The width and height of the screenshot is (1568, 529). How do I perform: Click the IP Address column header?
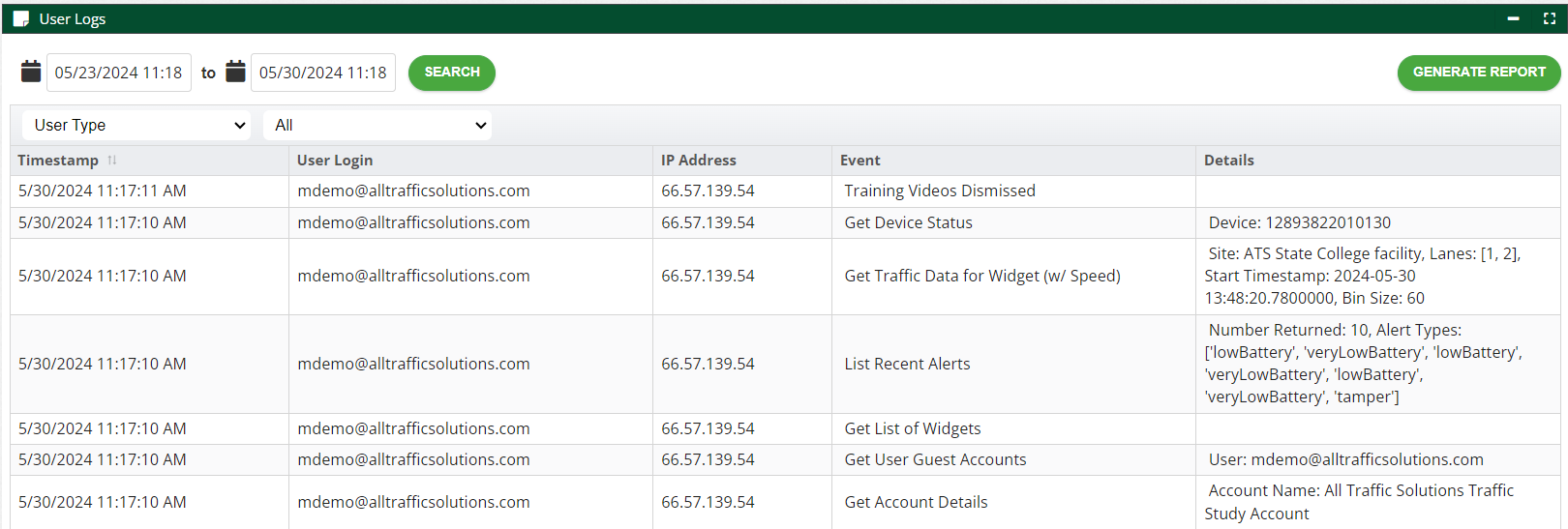[698, 161]
